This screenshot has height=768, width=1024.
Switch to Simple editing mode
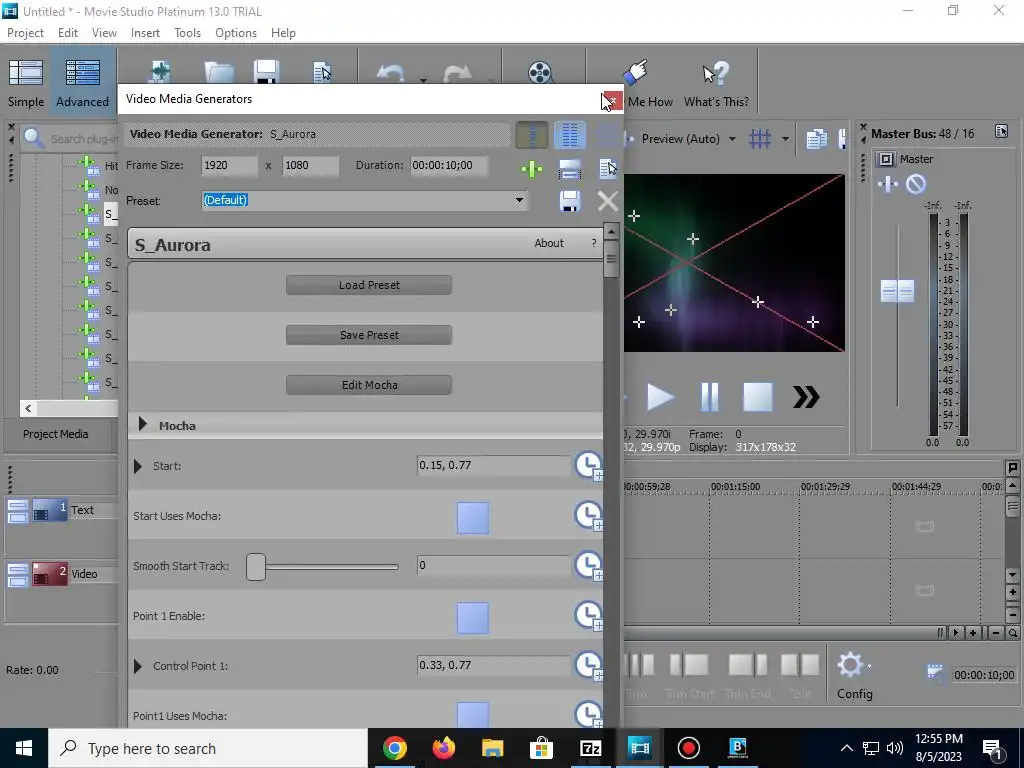click(25, 82)
